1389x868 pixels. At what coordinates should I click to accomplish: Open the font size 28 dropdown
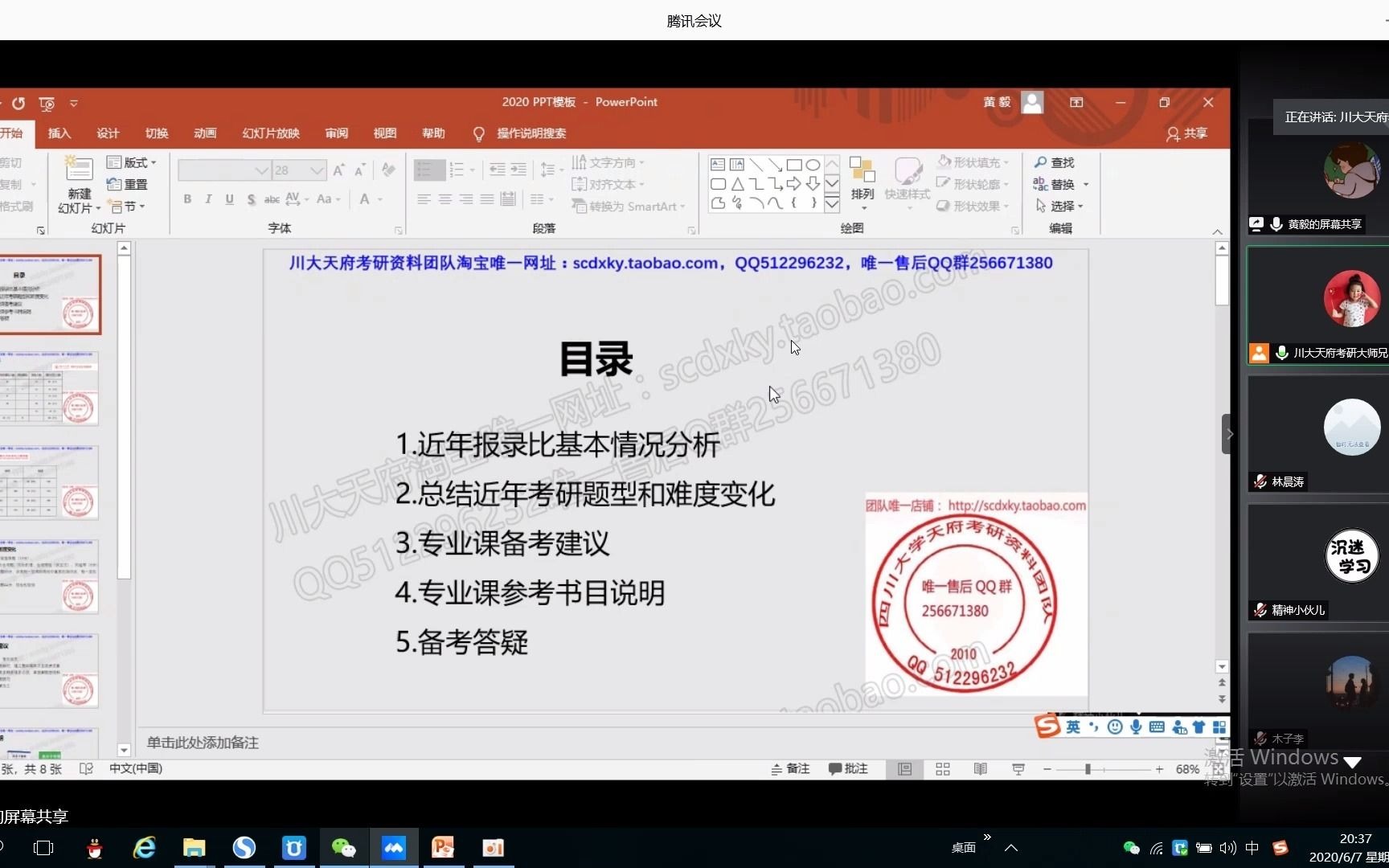click(318, 170)
